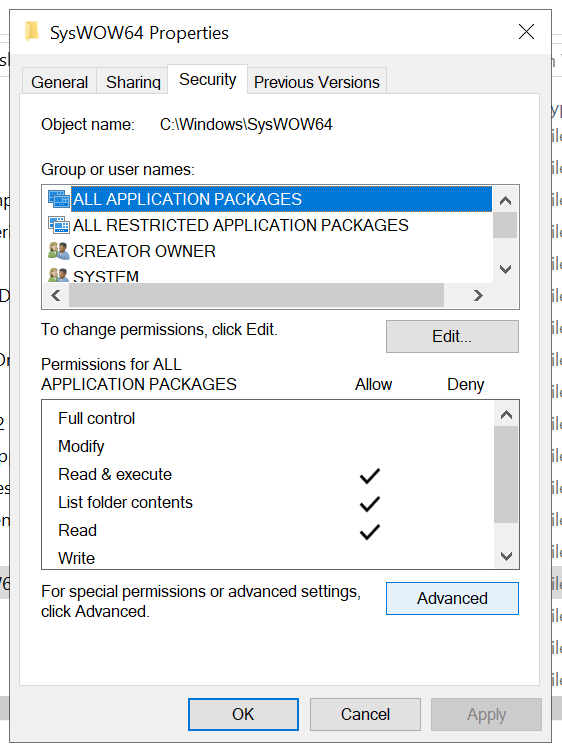562x750 pixels.
Task: Click the Write permission row
Action: pos(268,558)
